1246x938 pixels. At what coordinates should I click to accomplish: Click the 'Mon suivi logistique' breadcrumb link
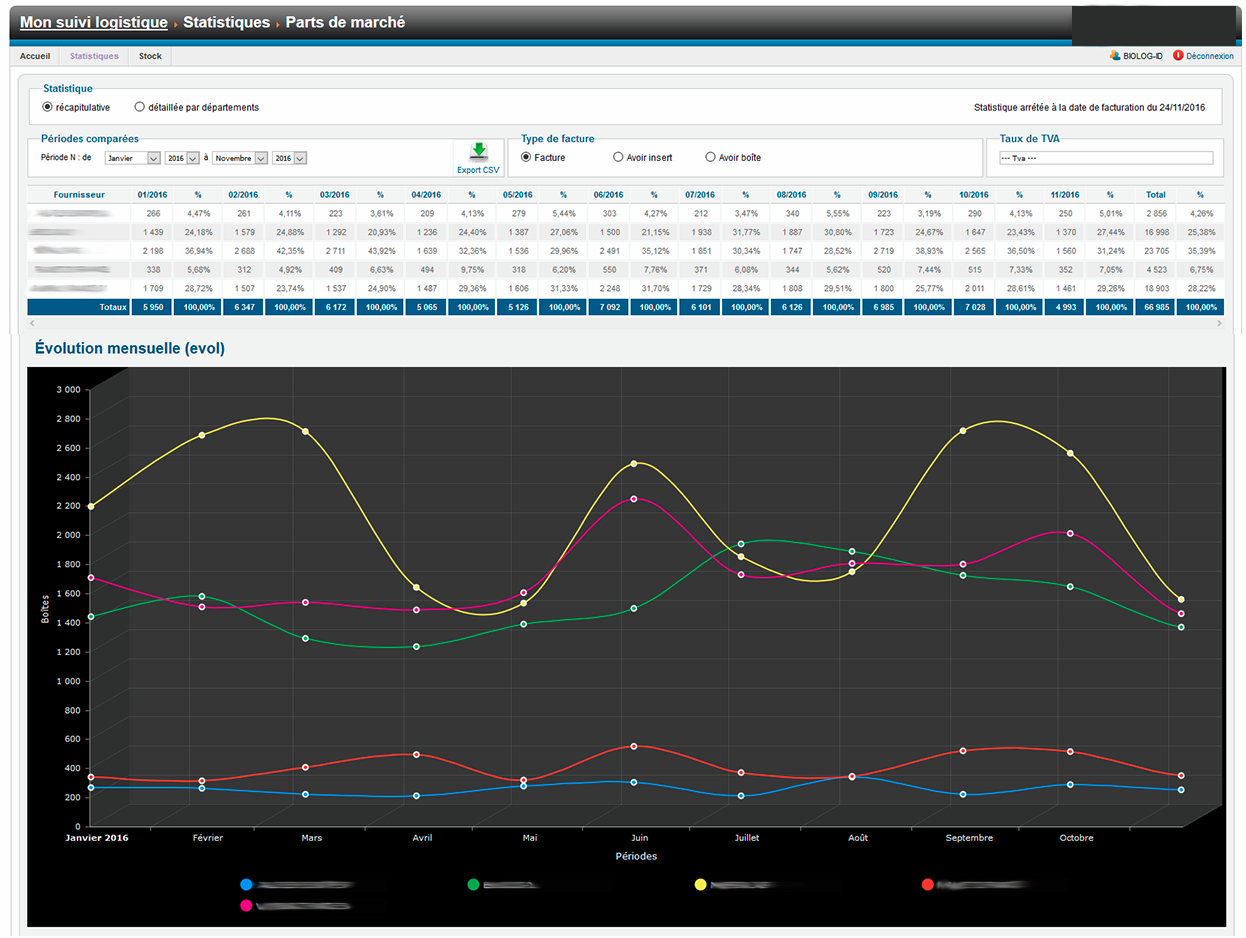[93, 22]
